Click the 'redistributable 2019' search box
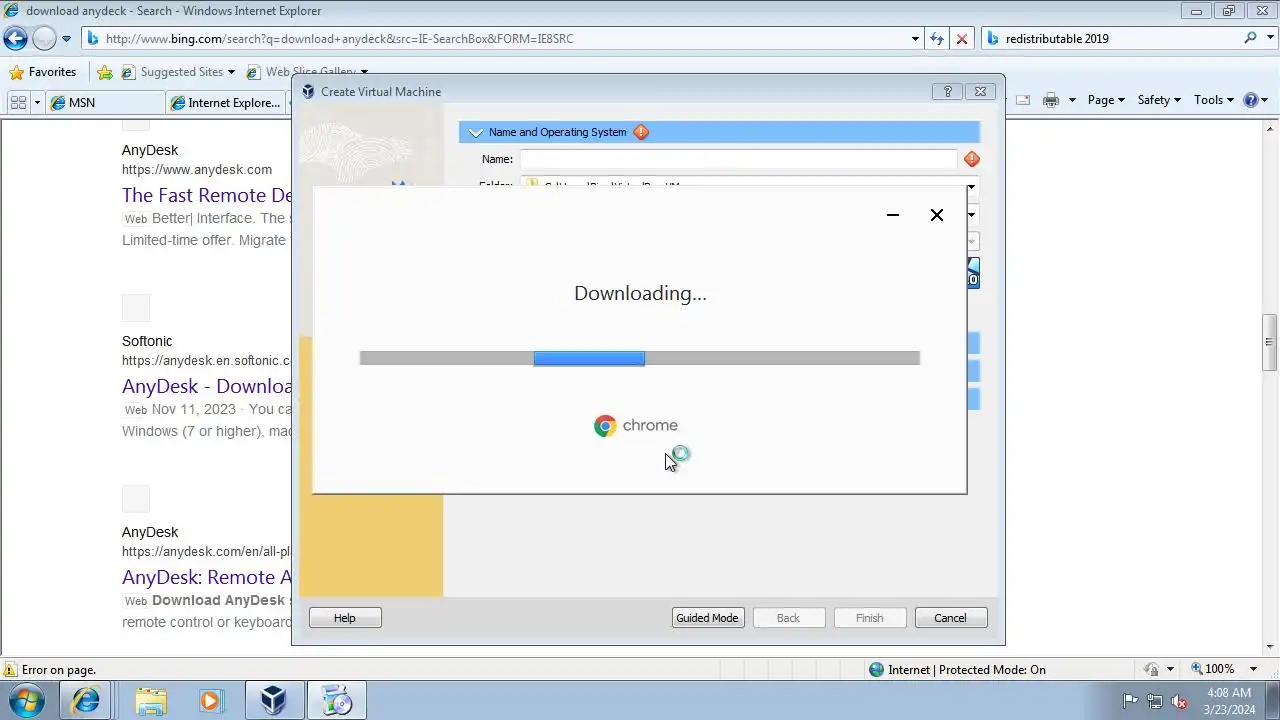1280x720 pixels. (1110, 39)
